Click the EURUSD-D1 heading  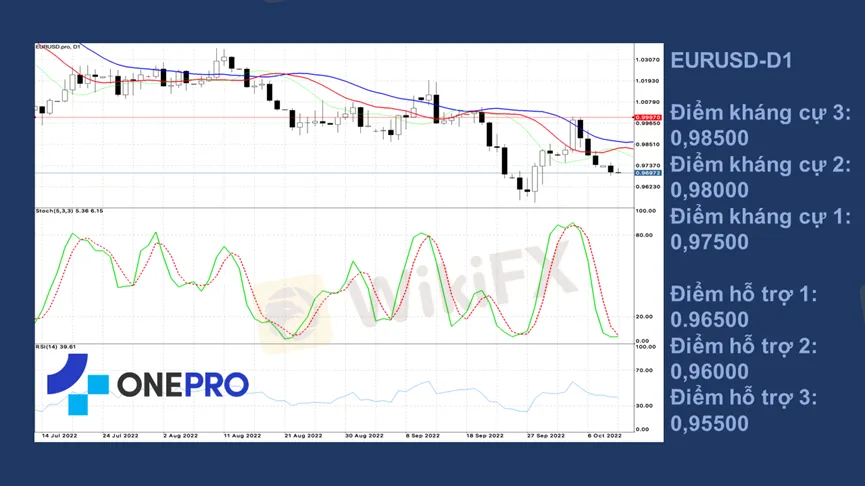click(731, 60)
